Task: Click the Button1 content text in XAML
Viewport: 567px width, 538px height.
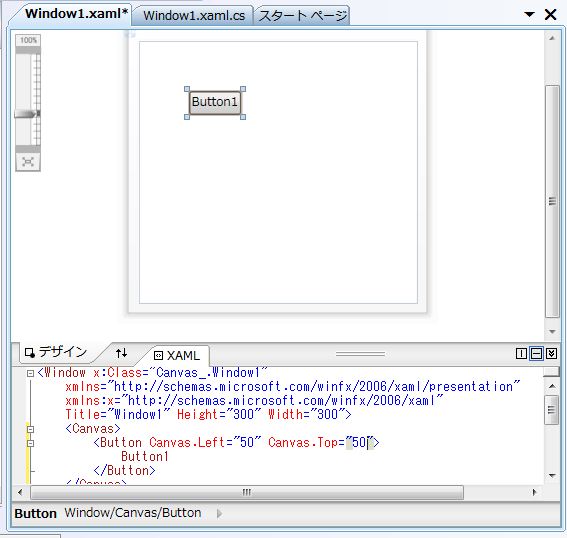Action: [x=145, y=457]
